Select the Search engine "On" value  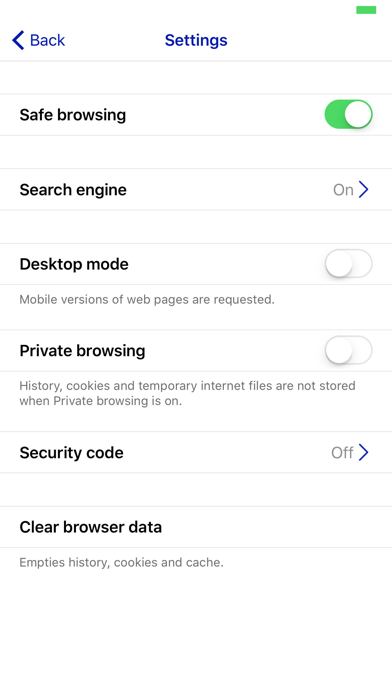[343, 190]
